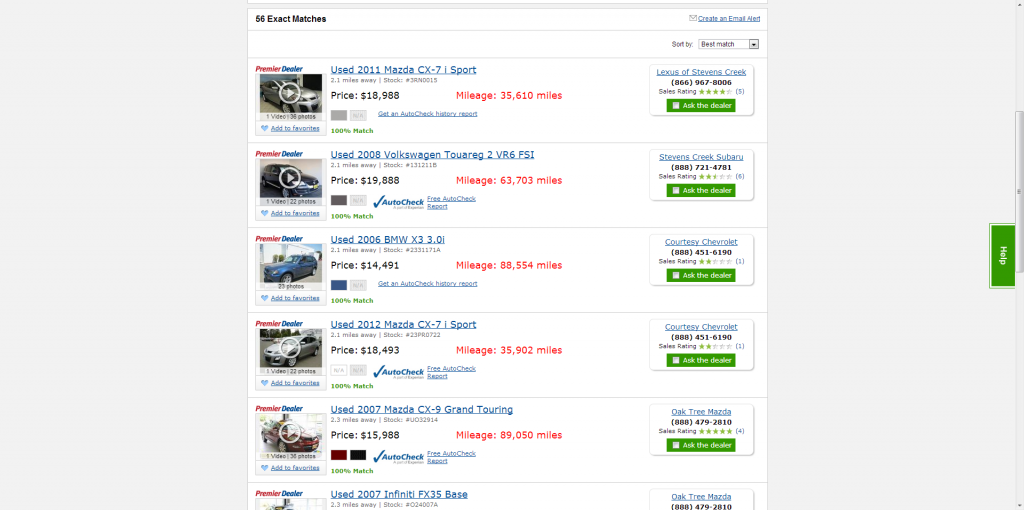Add 2012 Mazda CX-7 to favorites
Image resolution: width=1024 pixels, height=510 pixels.
click(x=295, y=383)
